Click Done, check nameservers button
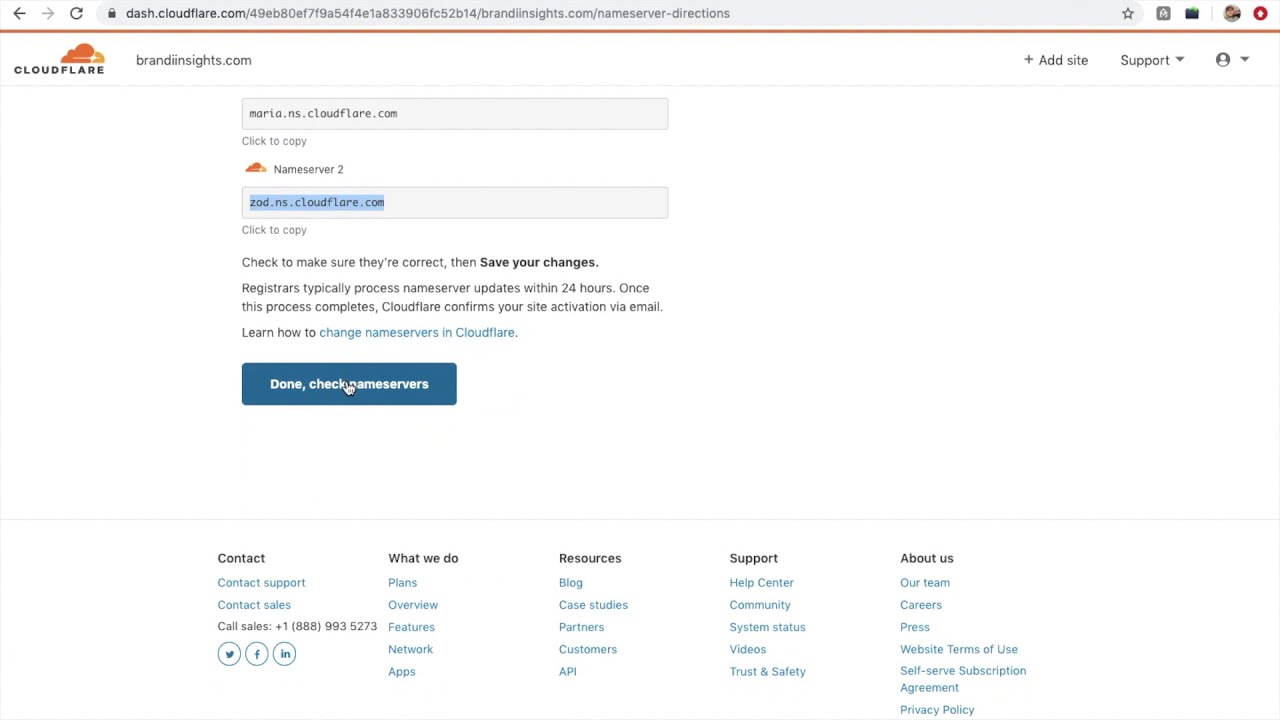 (x=349, y=384)
